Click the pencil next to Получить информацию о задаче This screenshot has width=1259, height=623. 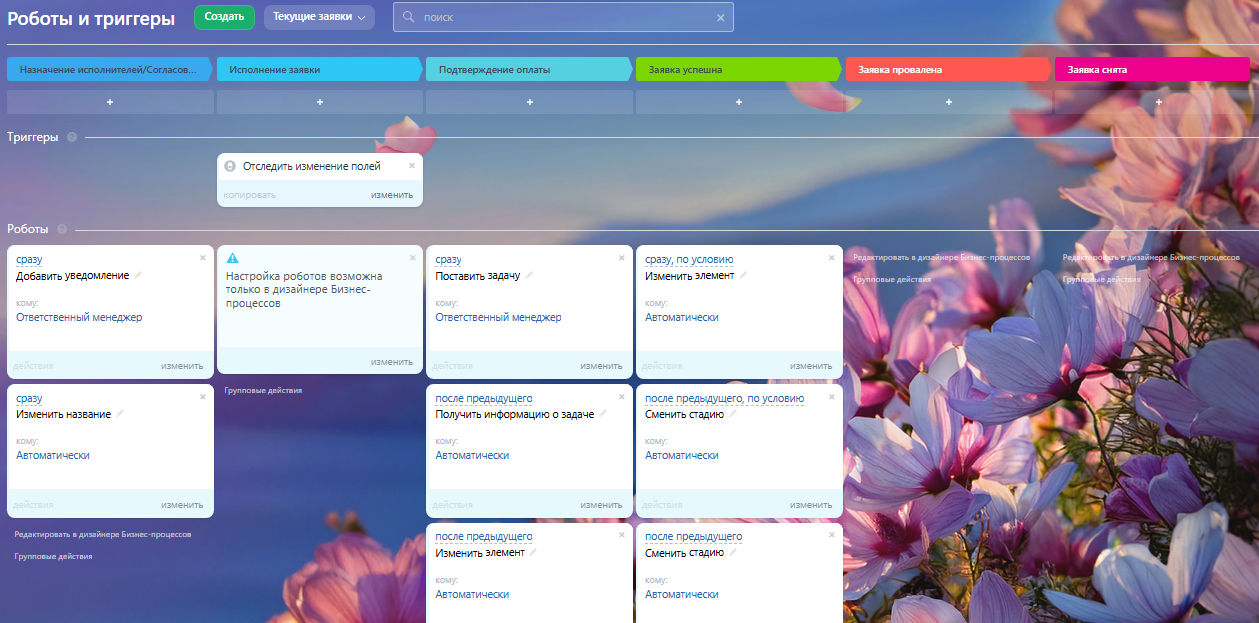tap(603, 414)
